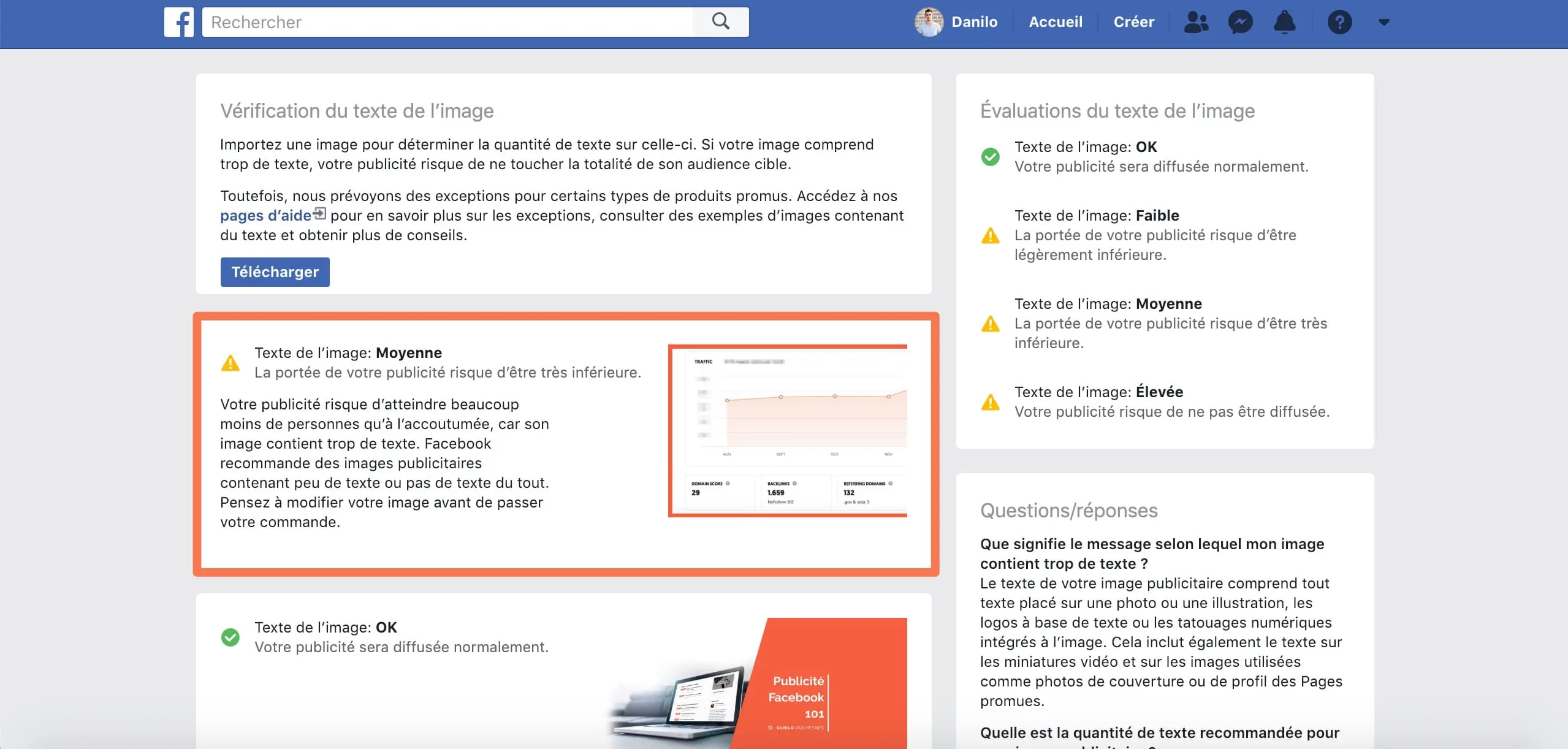Go to Accueil in top navigation

click(x=1055, y=22)
